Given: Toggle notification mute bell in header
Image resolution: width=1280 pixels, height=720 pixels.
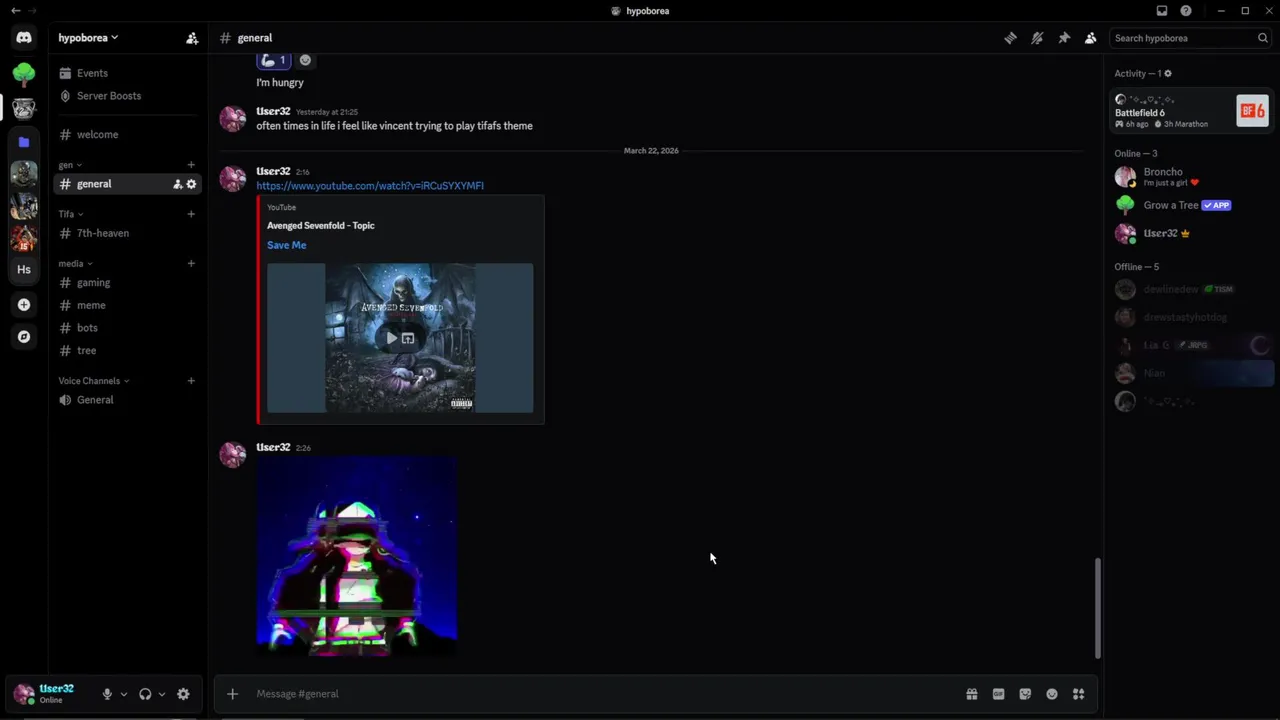Looking at the screenshot, I should tap(1037, 38).
